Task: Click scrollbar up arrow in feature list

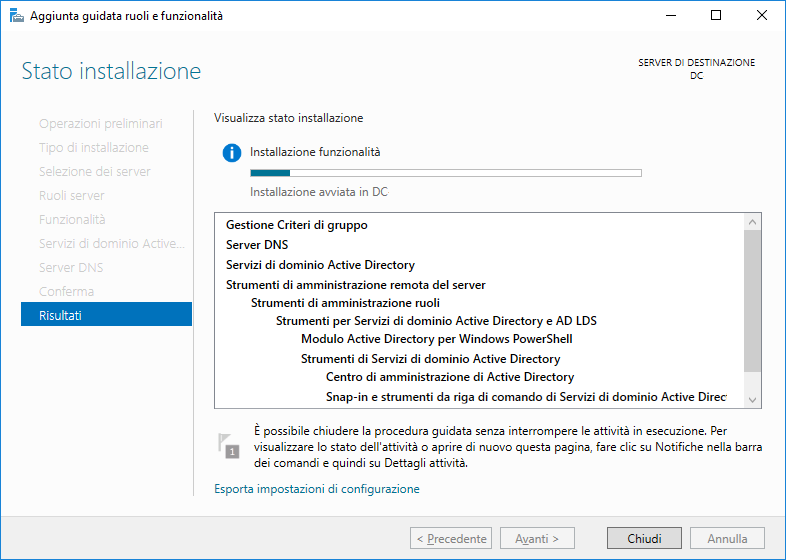Action: click(752, 222)
